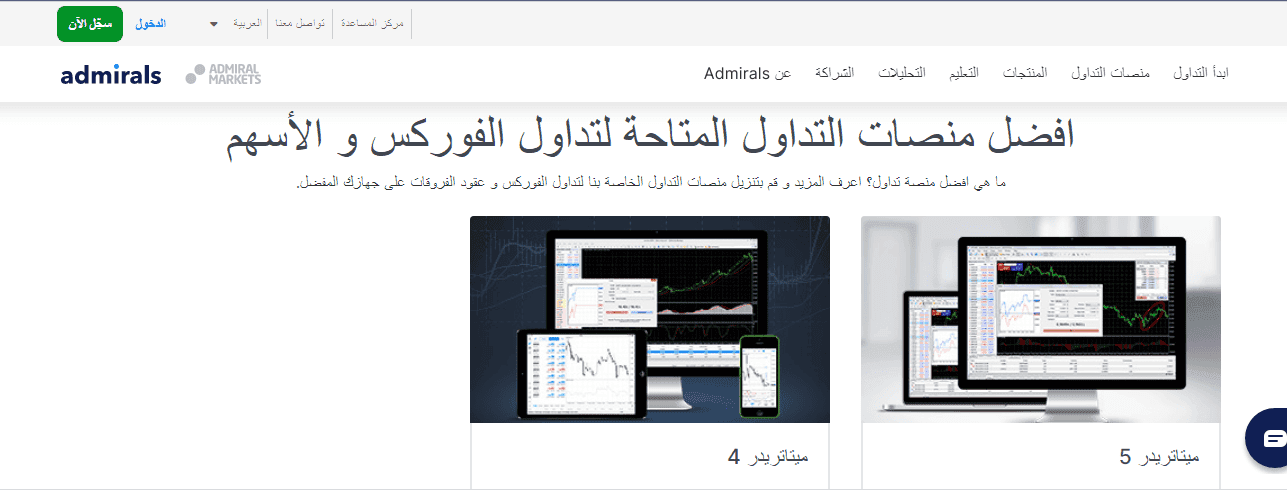
Task: Select the ميتاتريدر 4 card title
Action: [768, 458]
